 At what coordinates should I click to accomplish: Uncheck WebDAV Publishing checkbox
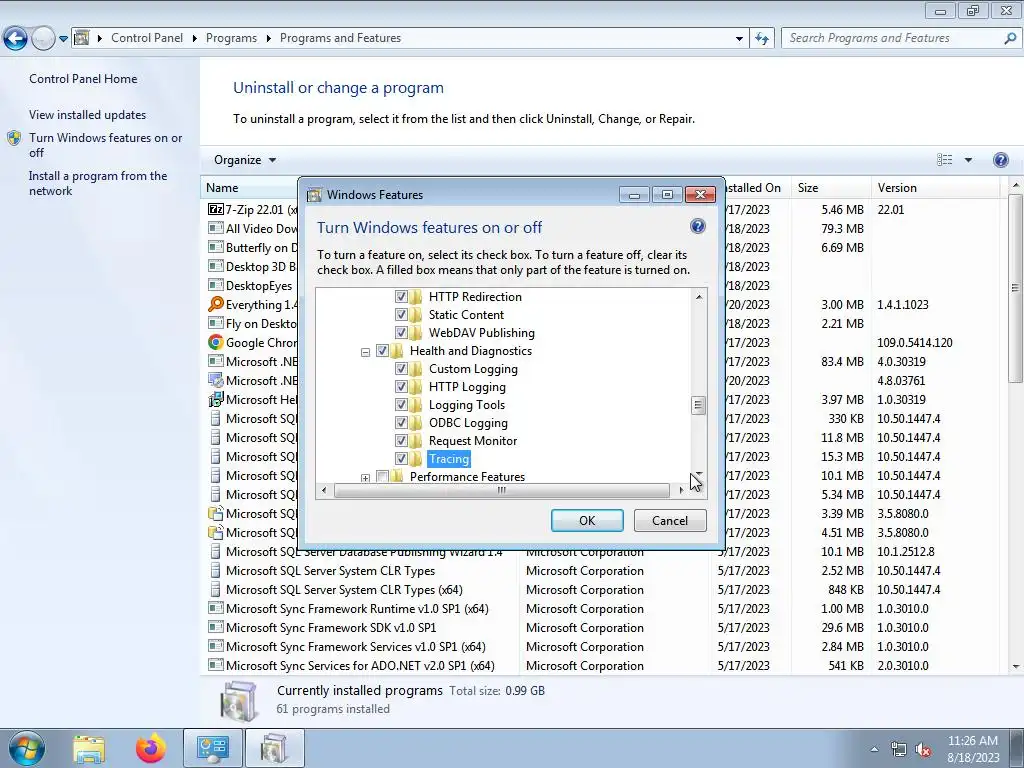[401, 332]
